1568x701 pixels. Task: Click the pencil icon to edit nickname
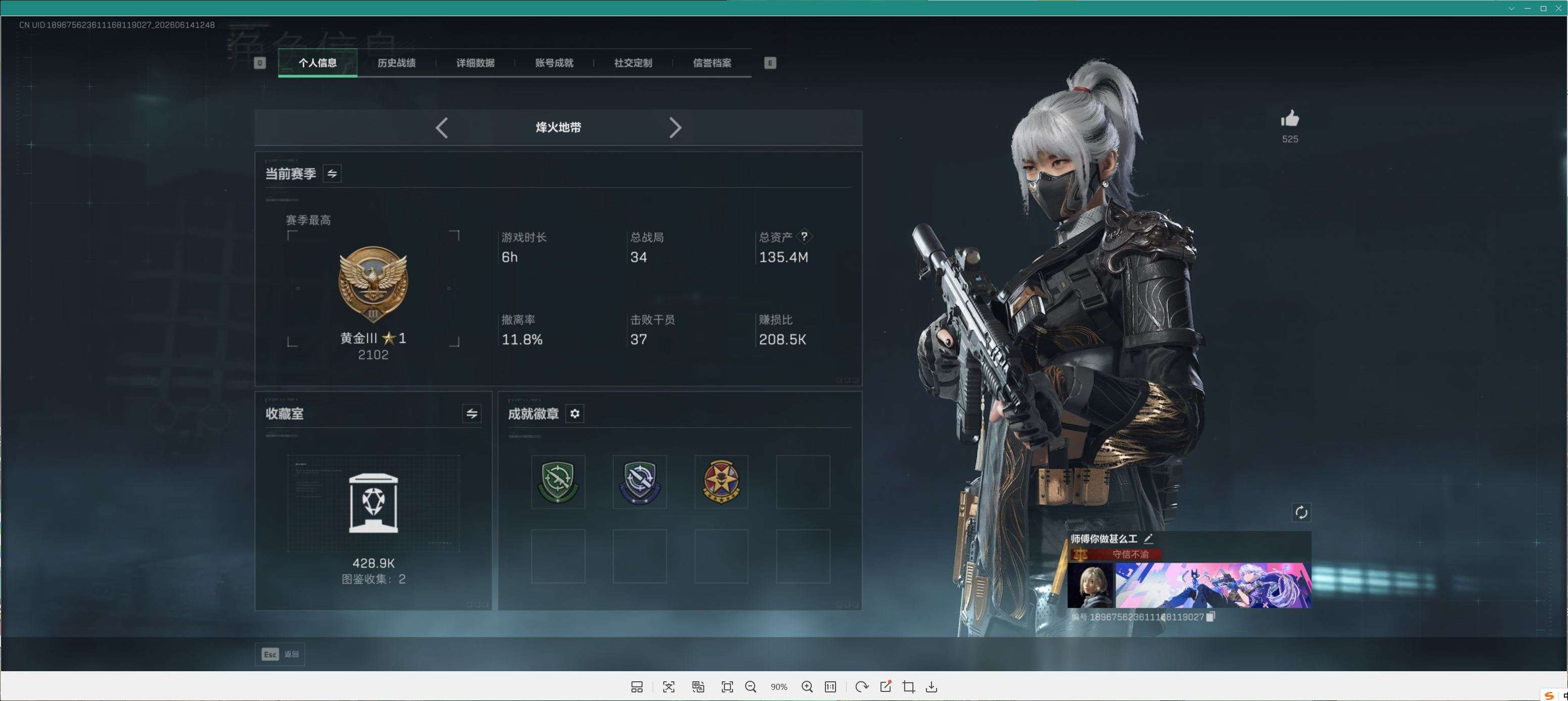1148,538
